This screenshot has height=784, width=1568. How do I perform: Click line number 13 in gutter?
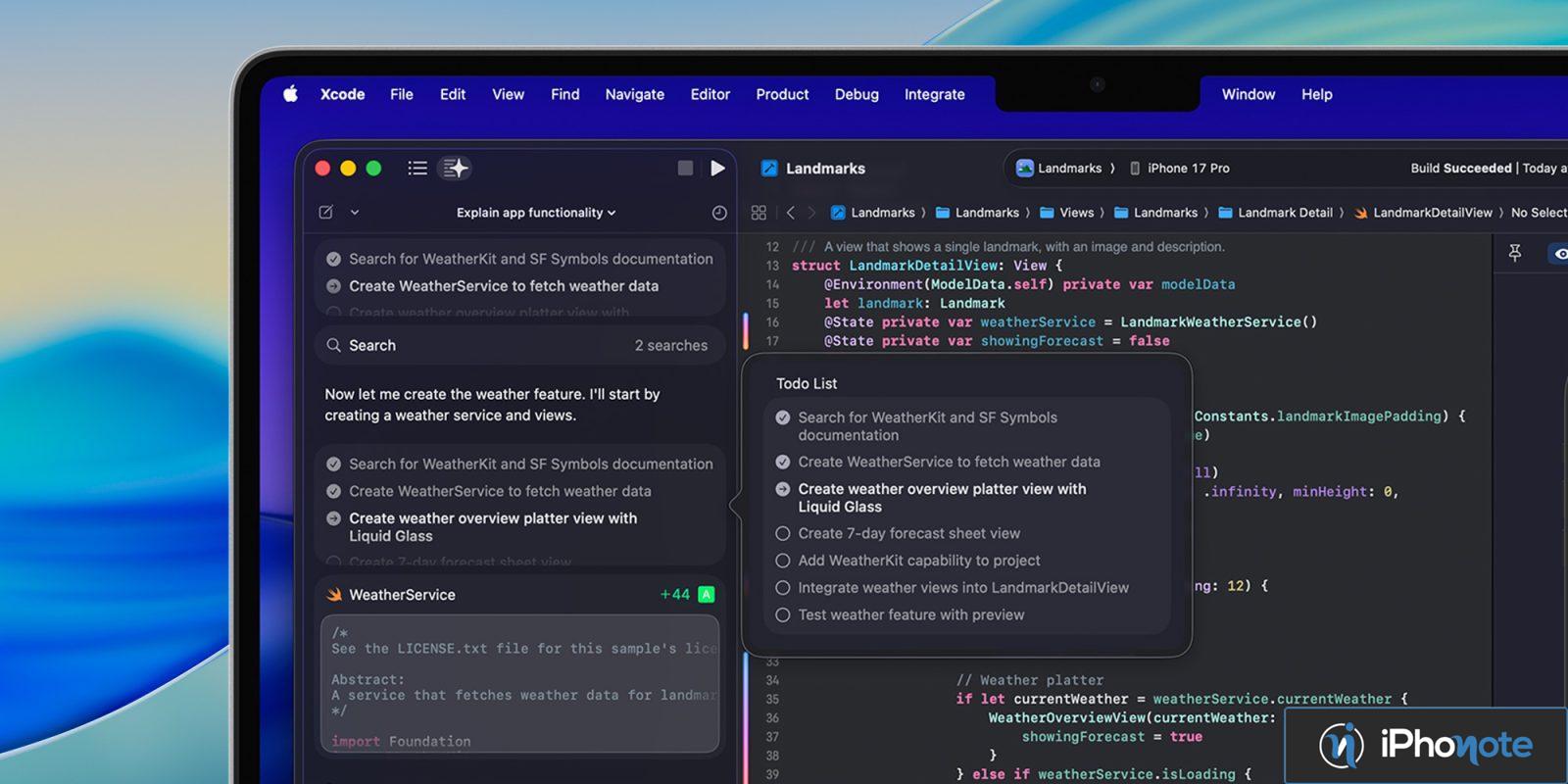[x=772, y=266]
